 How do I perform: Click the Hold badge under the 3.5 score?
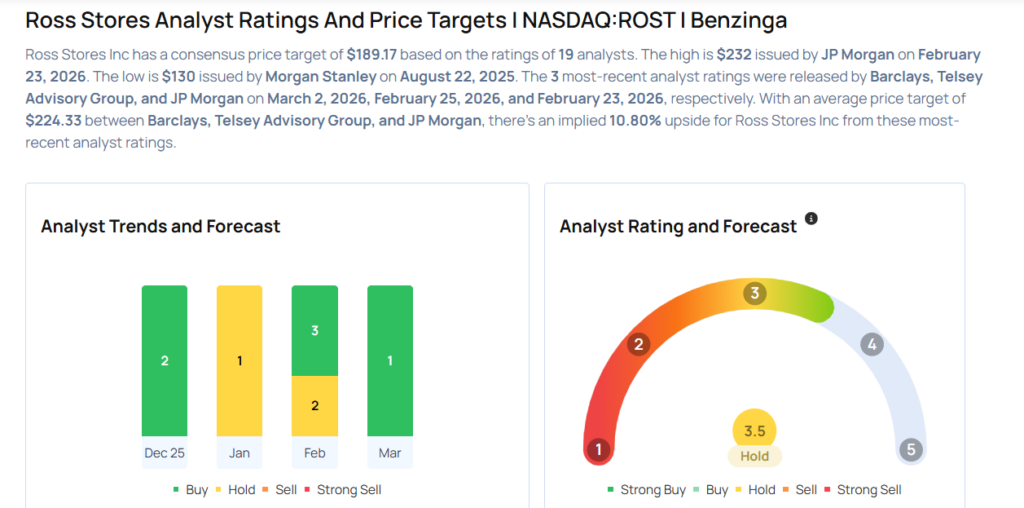755,456
